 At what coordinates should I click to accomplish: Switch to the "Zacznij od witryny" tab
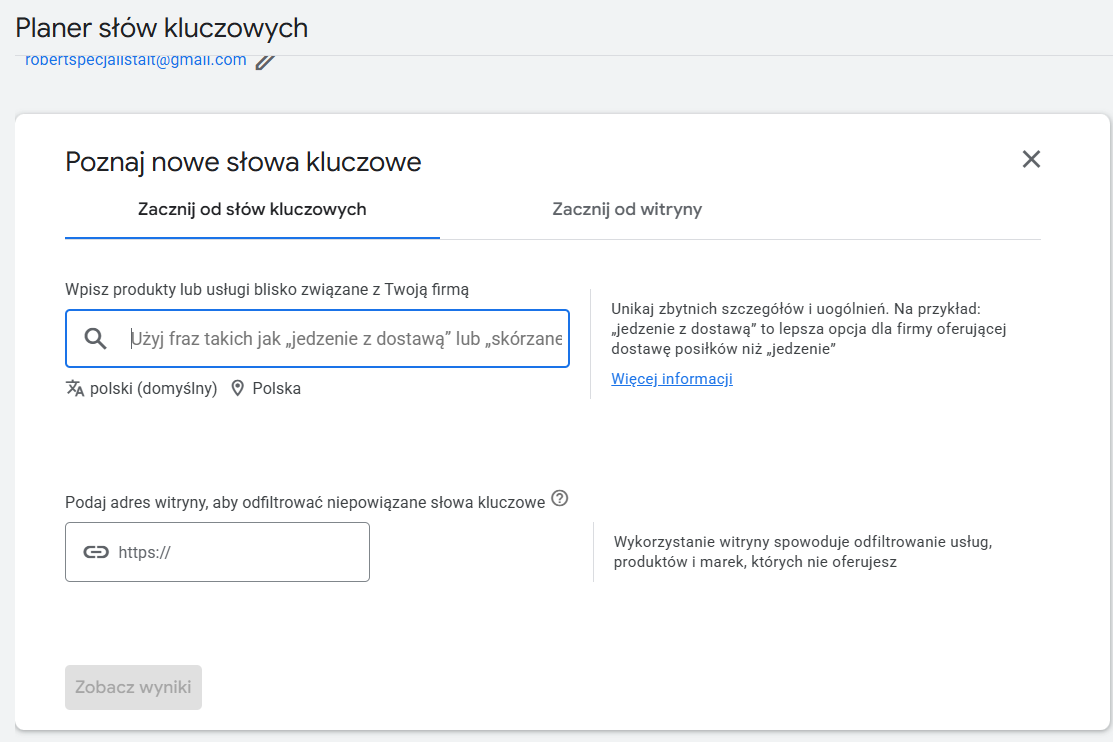click(627, 210)
